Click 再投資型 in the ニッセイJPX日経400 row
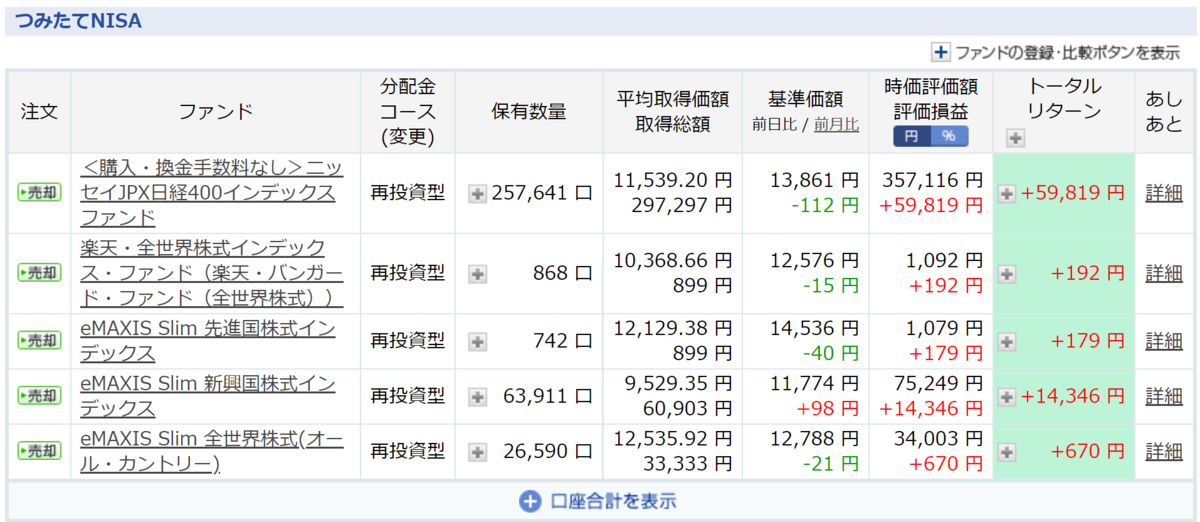Viewport: 1200px width, 522px height. [408, 193]
